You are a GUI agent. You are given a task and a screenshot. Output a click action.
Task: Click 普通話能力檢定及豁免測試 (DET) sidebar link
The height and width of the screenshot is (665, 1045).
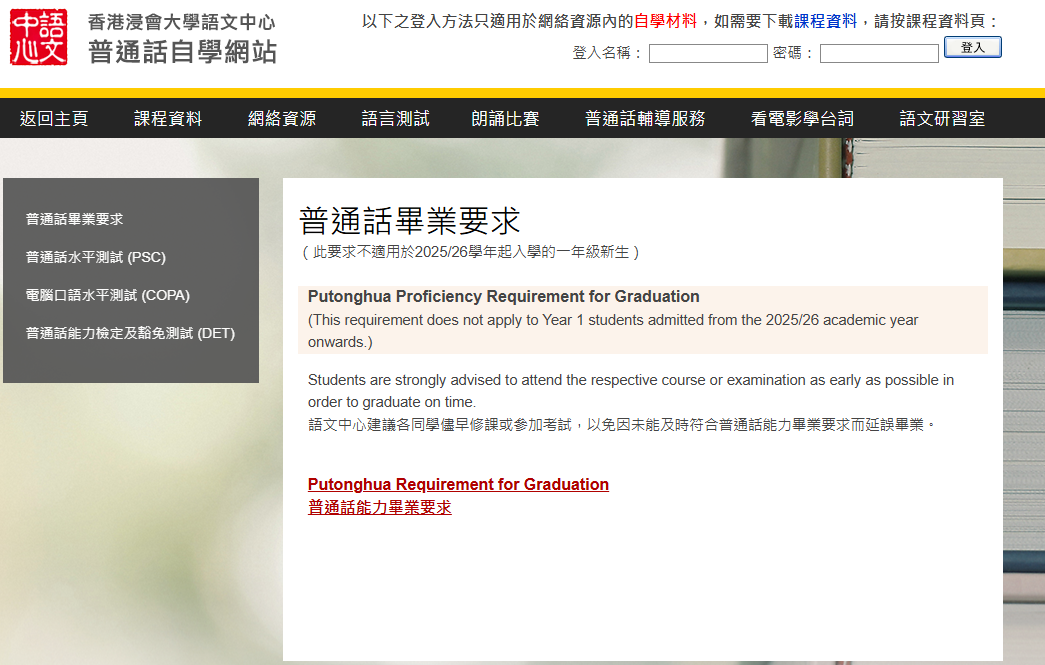pyautogui.click(x=130, y=333)
